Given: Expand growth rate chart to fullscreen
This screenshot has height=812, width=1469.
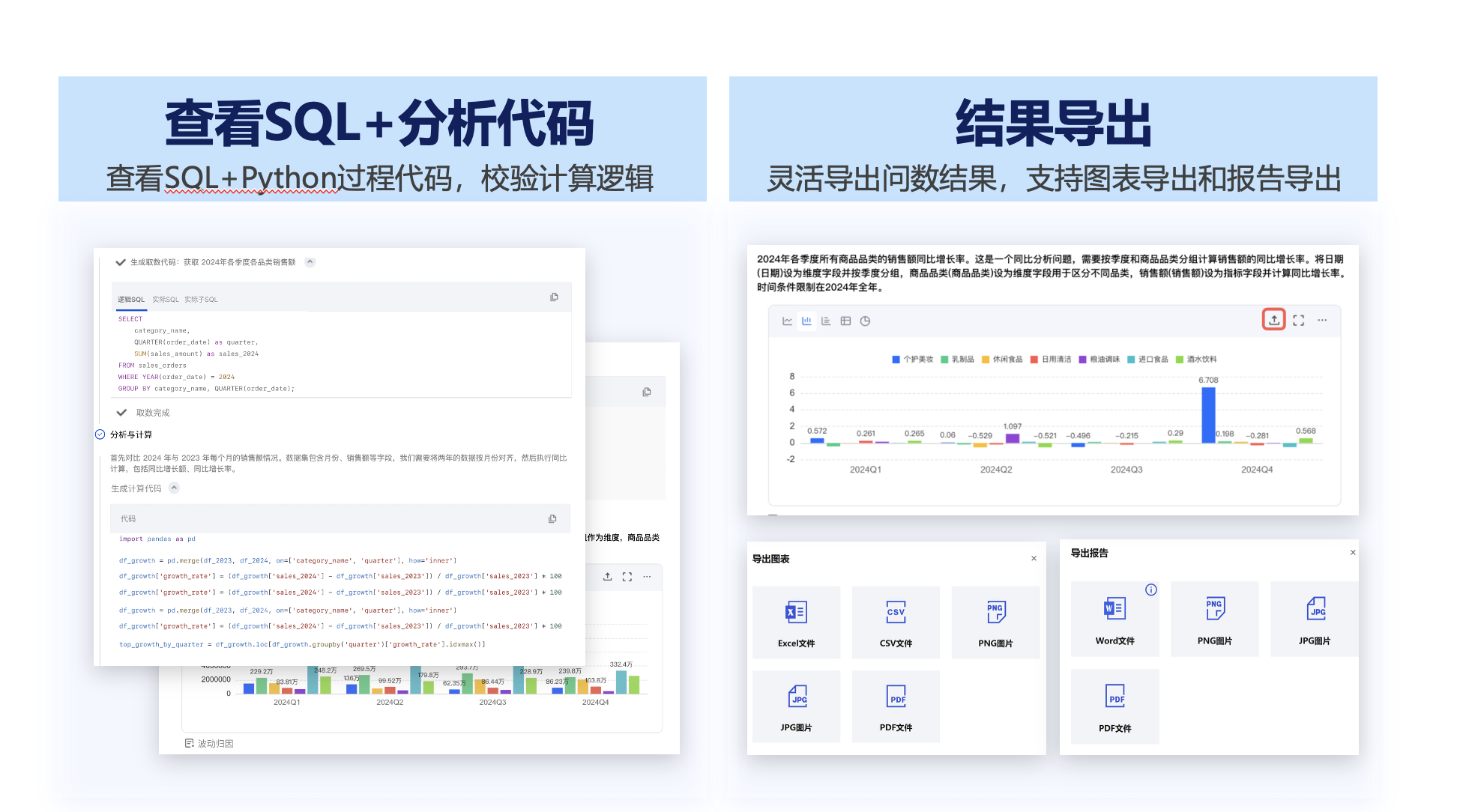Looking at the screenshot, I should [x=1298, y=320].
